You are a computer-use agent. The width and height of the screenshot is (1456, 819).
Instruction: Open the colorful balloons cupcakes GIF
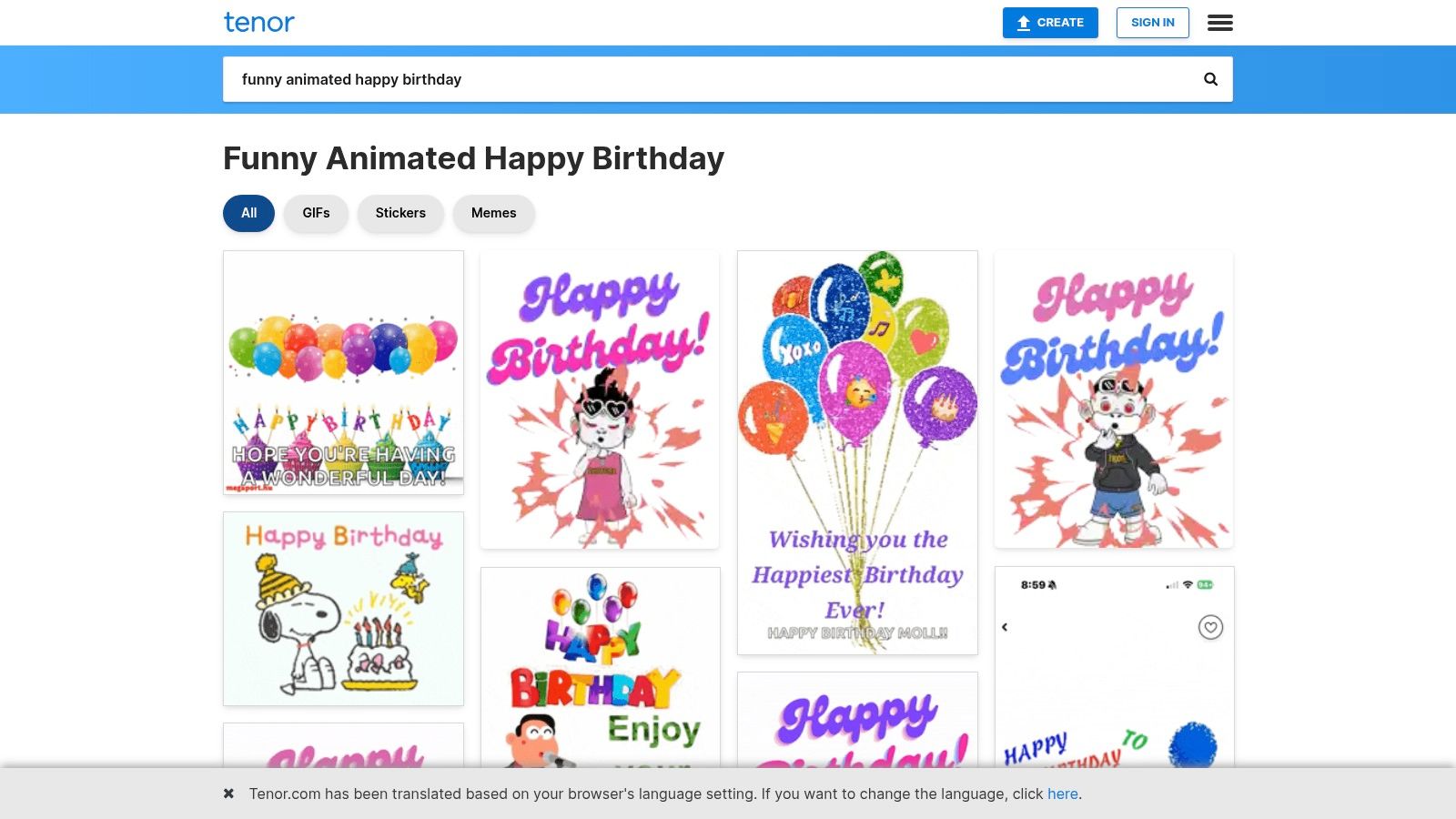343,373
